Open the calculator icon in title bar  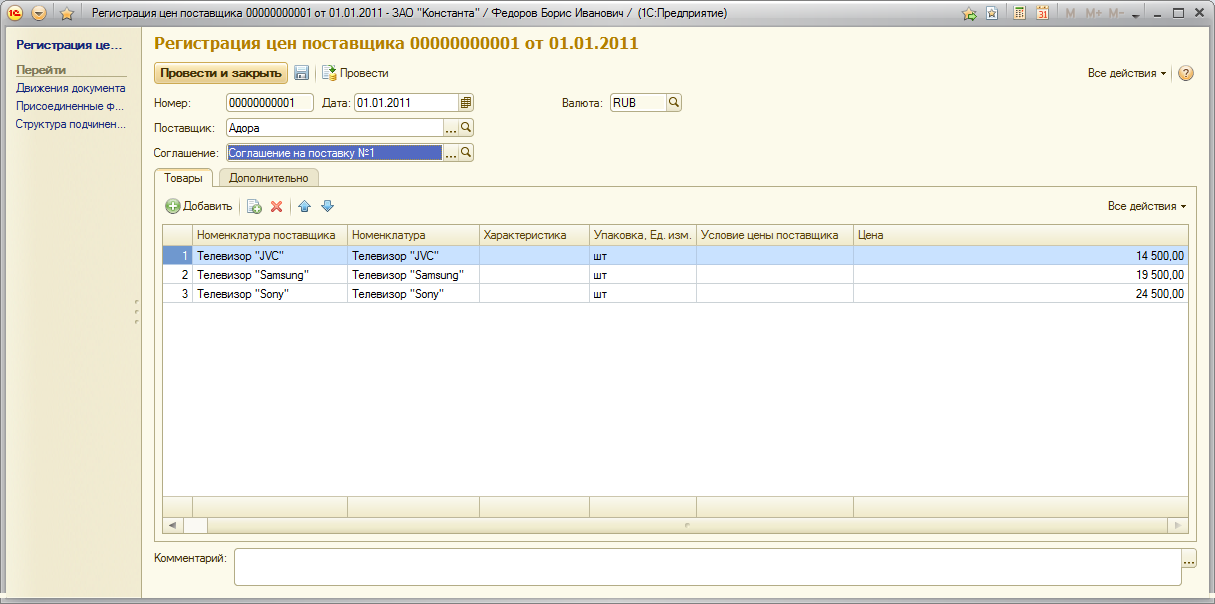pyautogui.click(x=1020, y=14)
